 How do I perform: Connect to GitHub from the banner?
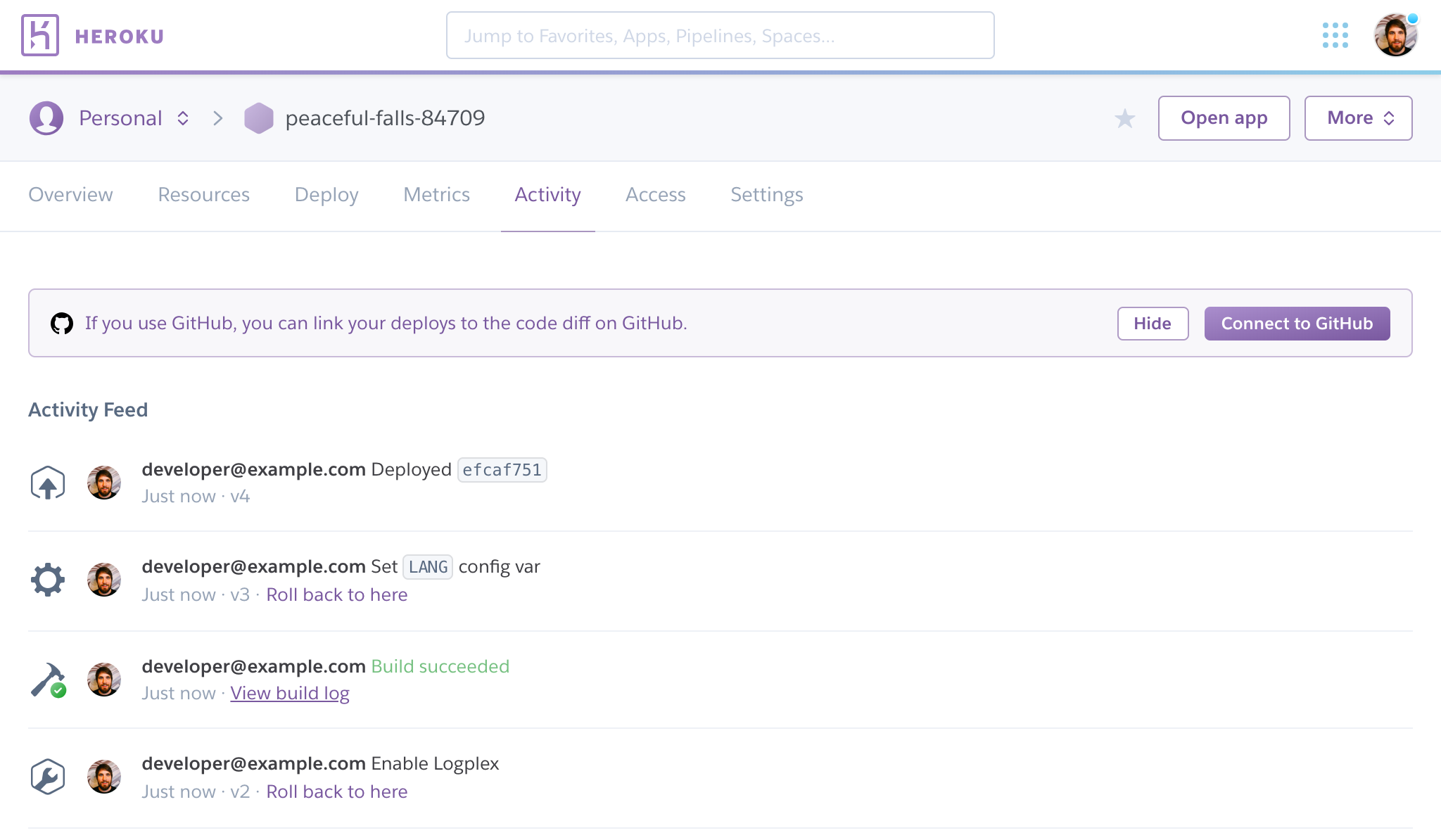click(x=1297, y=323)
